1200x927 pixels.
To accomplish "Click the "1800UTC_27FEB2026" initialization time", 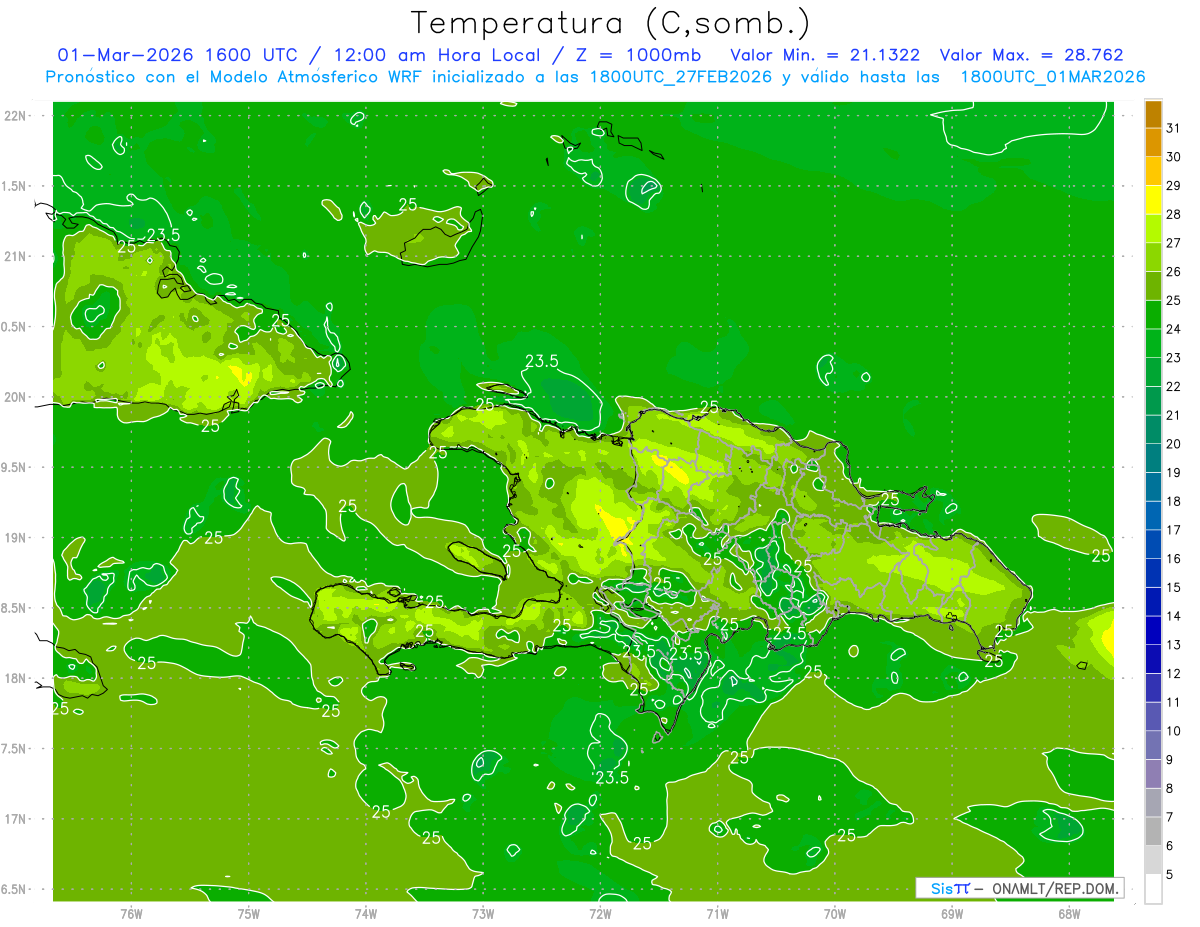I will tap(681, 77).
